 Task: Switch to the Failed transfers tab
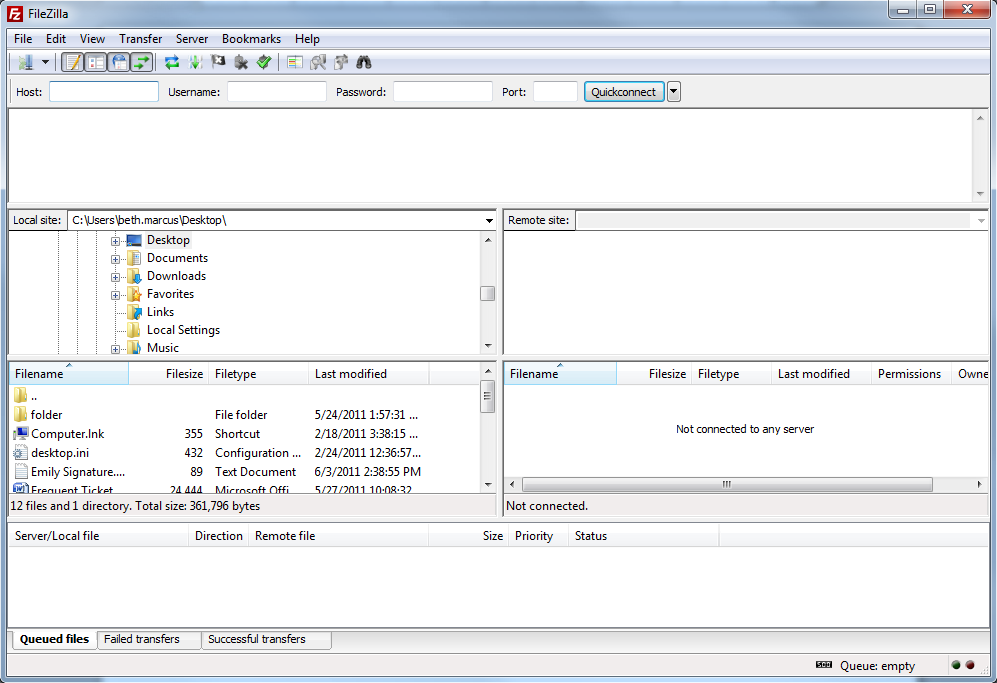point(149,639)
